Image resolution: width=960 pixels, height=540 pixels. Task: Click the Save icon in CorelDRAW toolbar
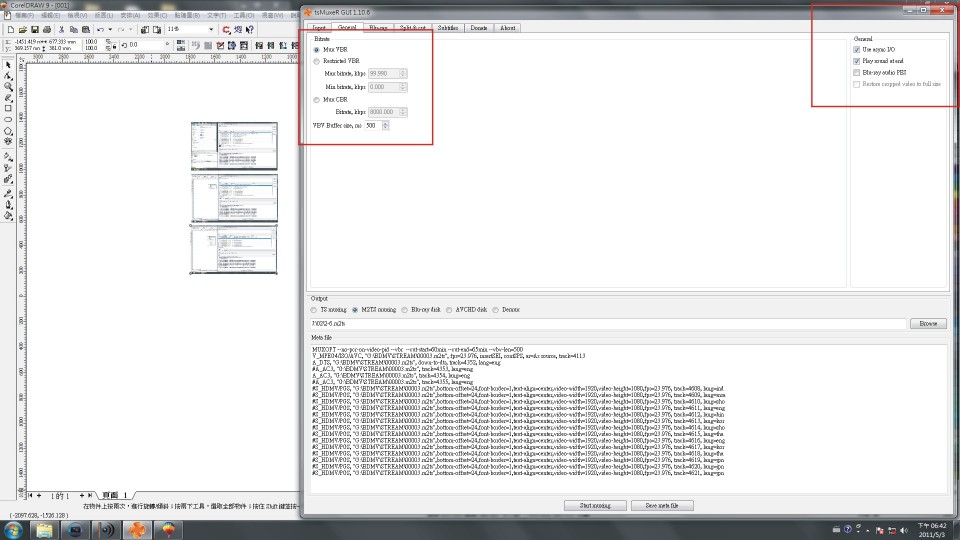[35, 29]
